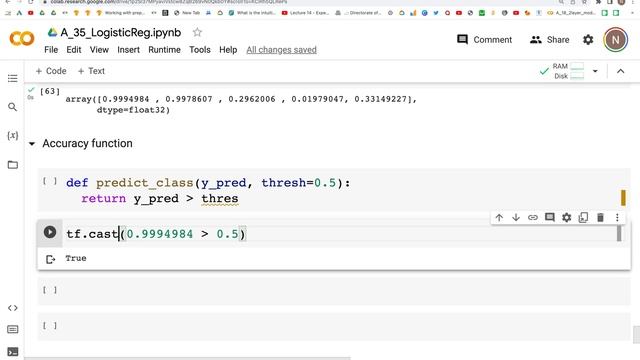Run the tf.cast cell

tap(50, 232)
